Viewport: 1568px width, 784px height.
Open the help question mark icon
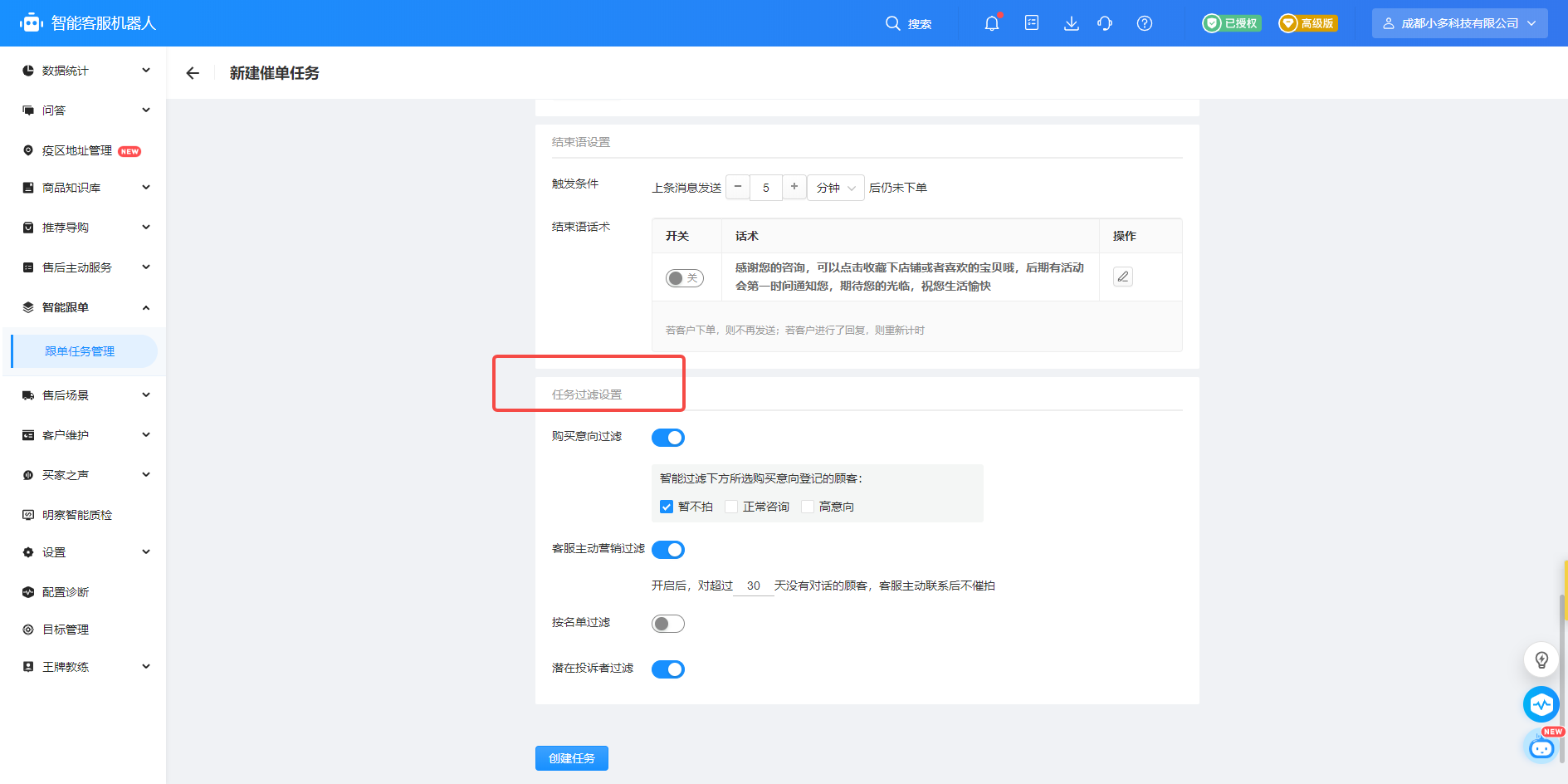point(1145,23)
